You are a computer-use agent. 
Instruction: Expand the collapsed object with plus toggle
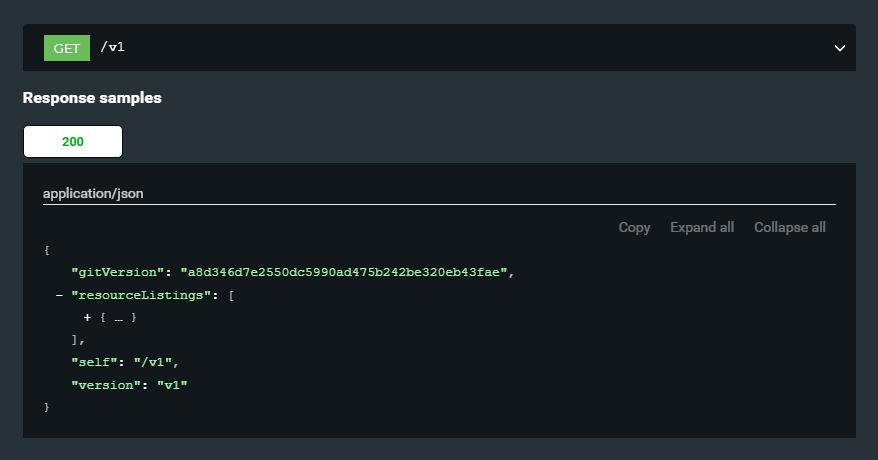(x=87, y=317)
